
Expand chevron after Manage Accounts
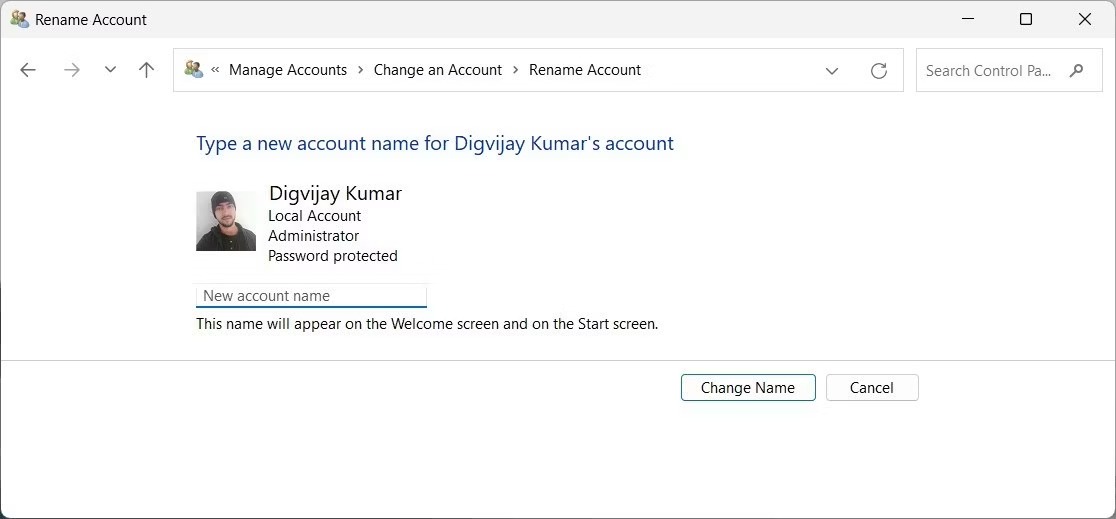click(360, 70)
